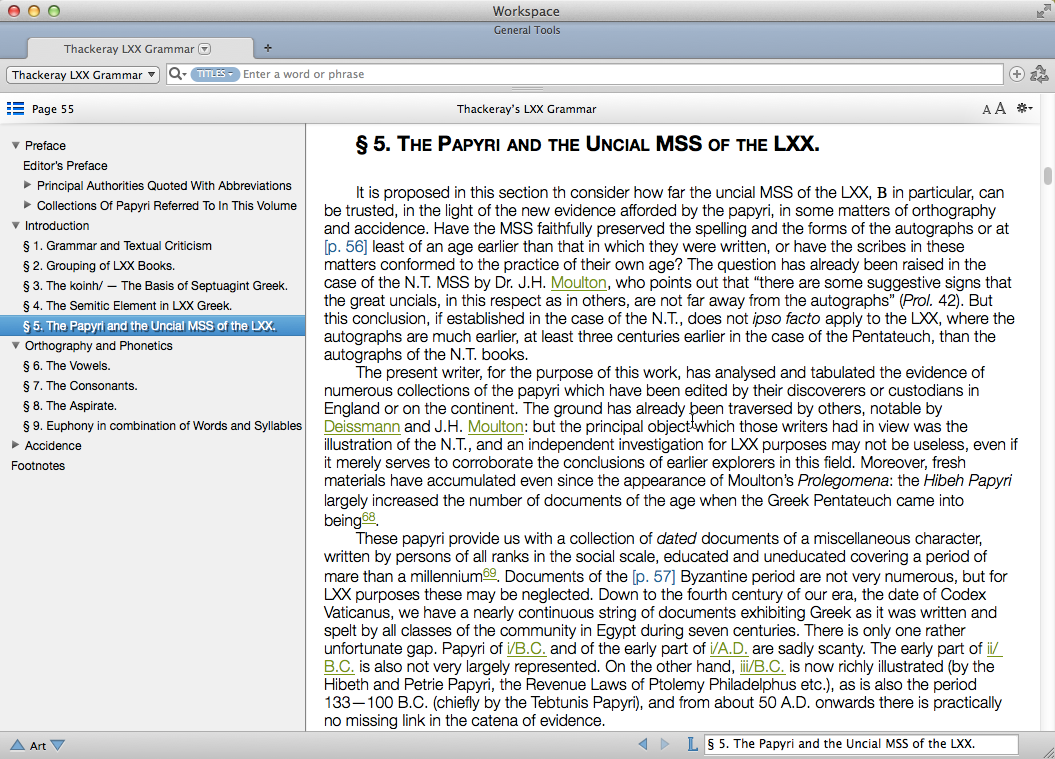Expand Principal Authorities Quoted With Abbreviations
Screen dimensions: 1055x759
(28, 186)
